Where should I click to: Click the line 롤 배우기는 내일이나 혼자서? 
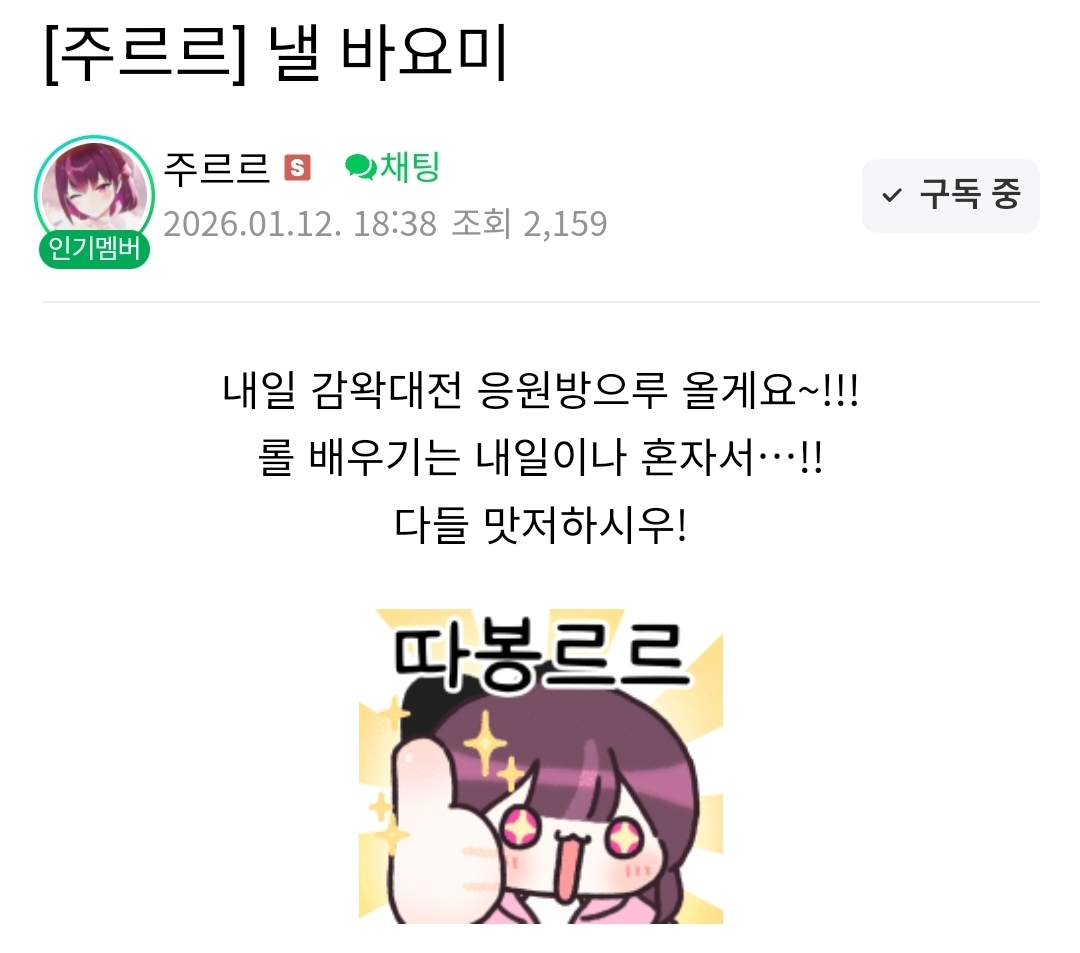pos(541,457)
